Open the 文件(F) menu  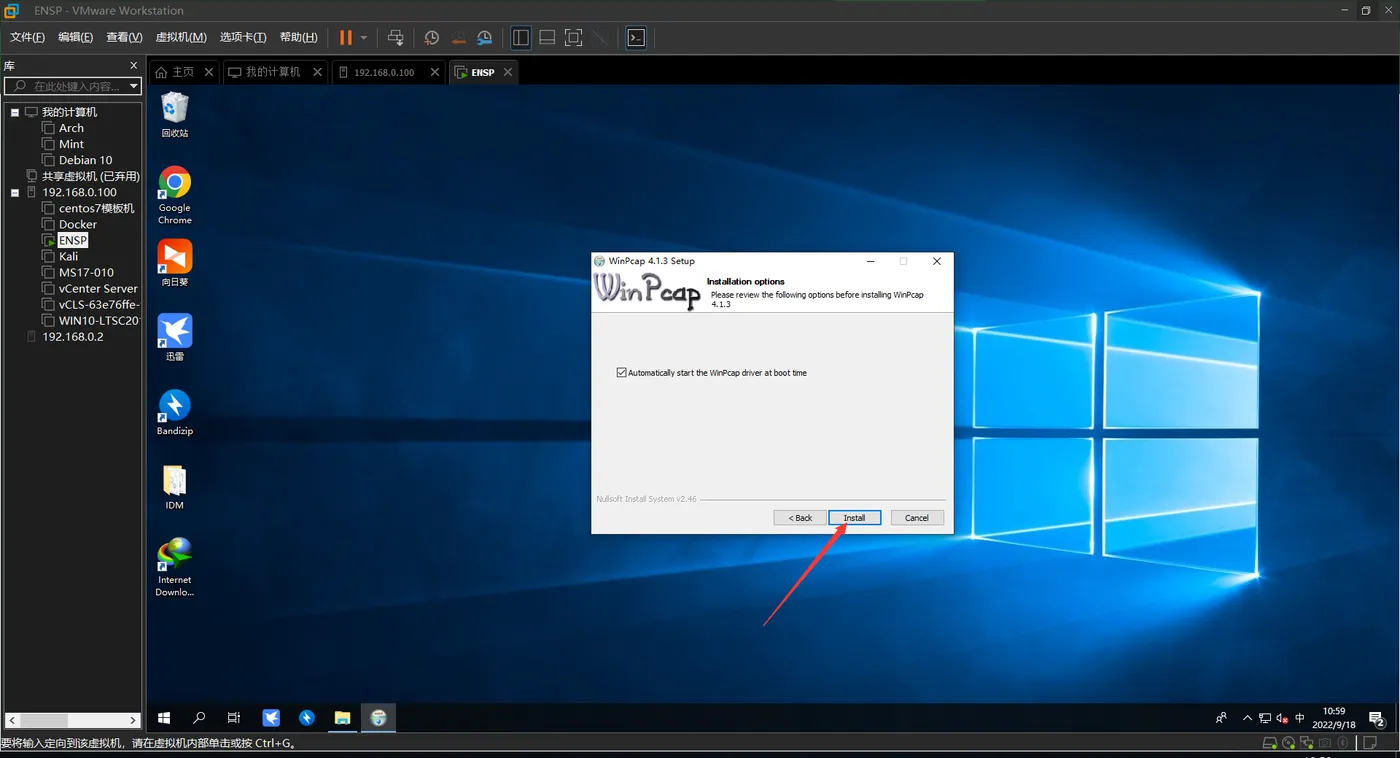[28, 37]
